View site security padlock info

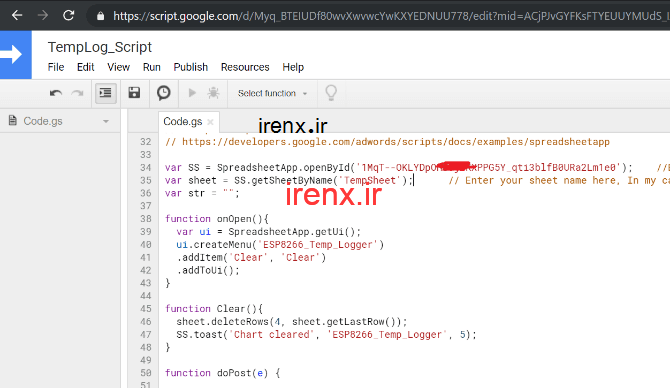coord(100,16)
